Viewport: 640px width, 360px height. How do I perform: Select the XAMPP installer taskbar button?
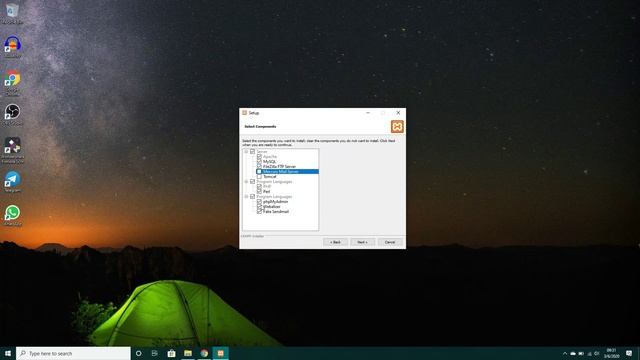coord(220,353)
